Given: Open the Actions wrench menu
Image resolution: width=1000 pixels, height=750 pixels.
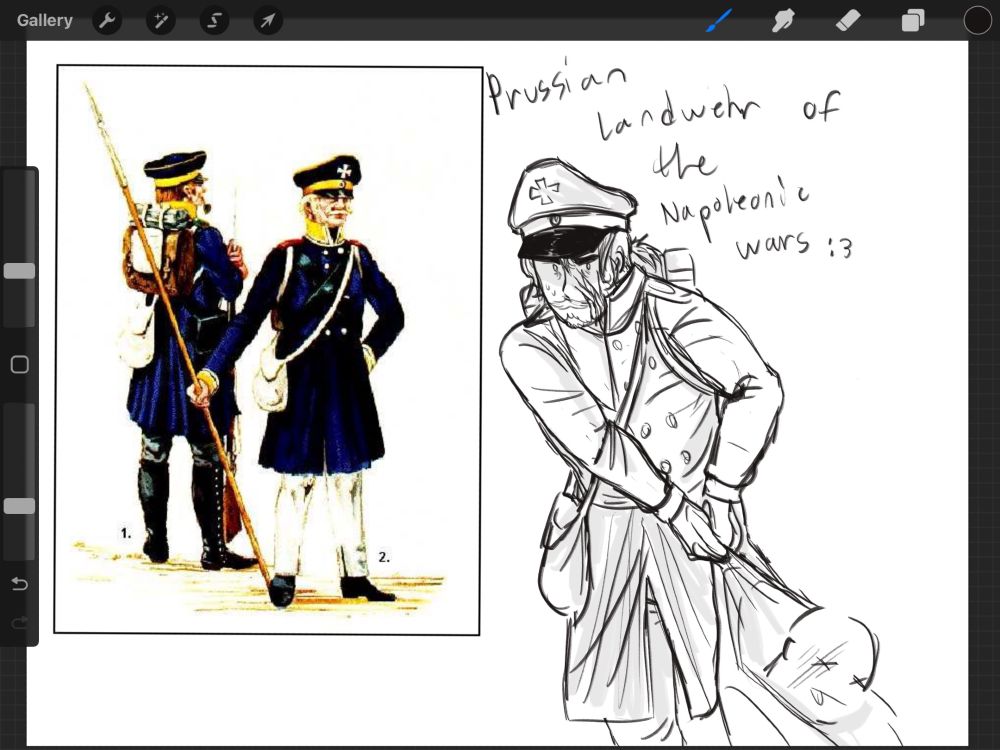Looking at the screenshot, I should (x=107, y=21).
